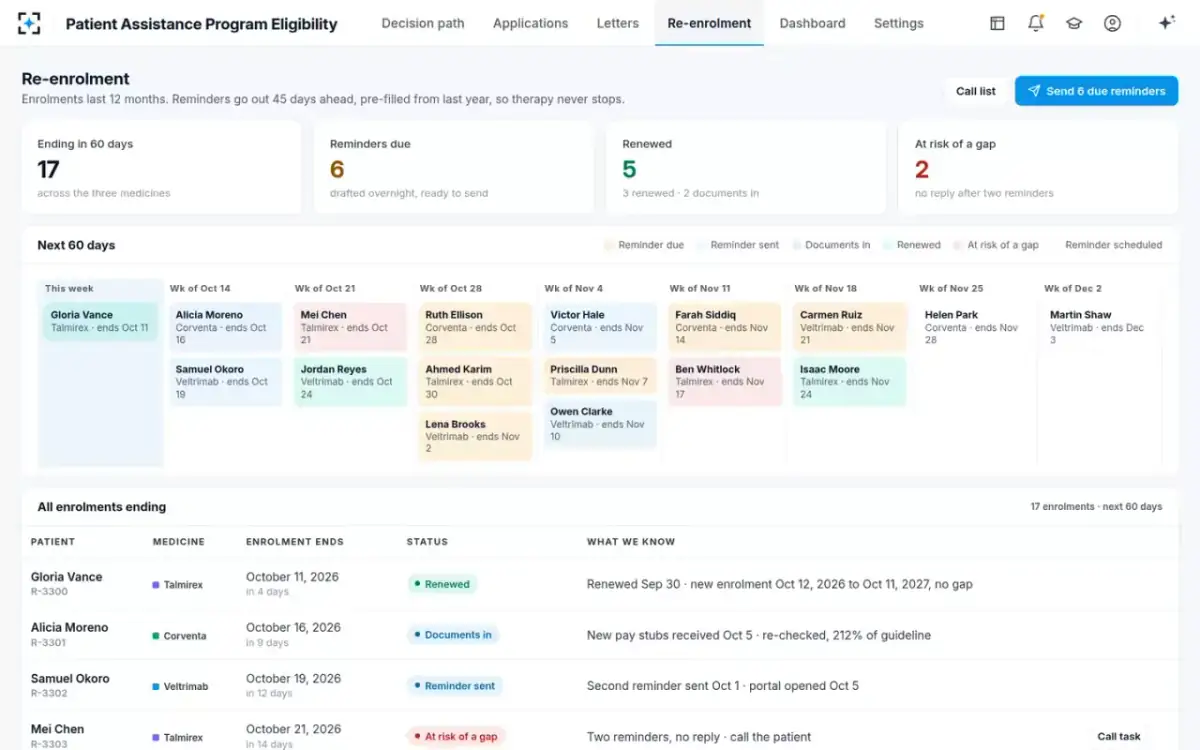Open Samuel Okoro's calendar card

coord(225,382)
